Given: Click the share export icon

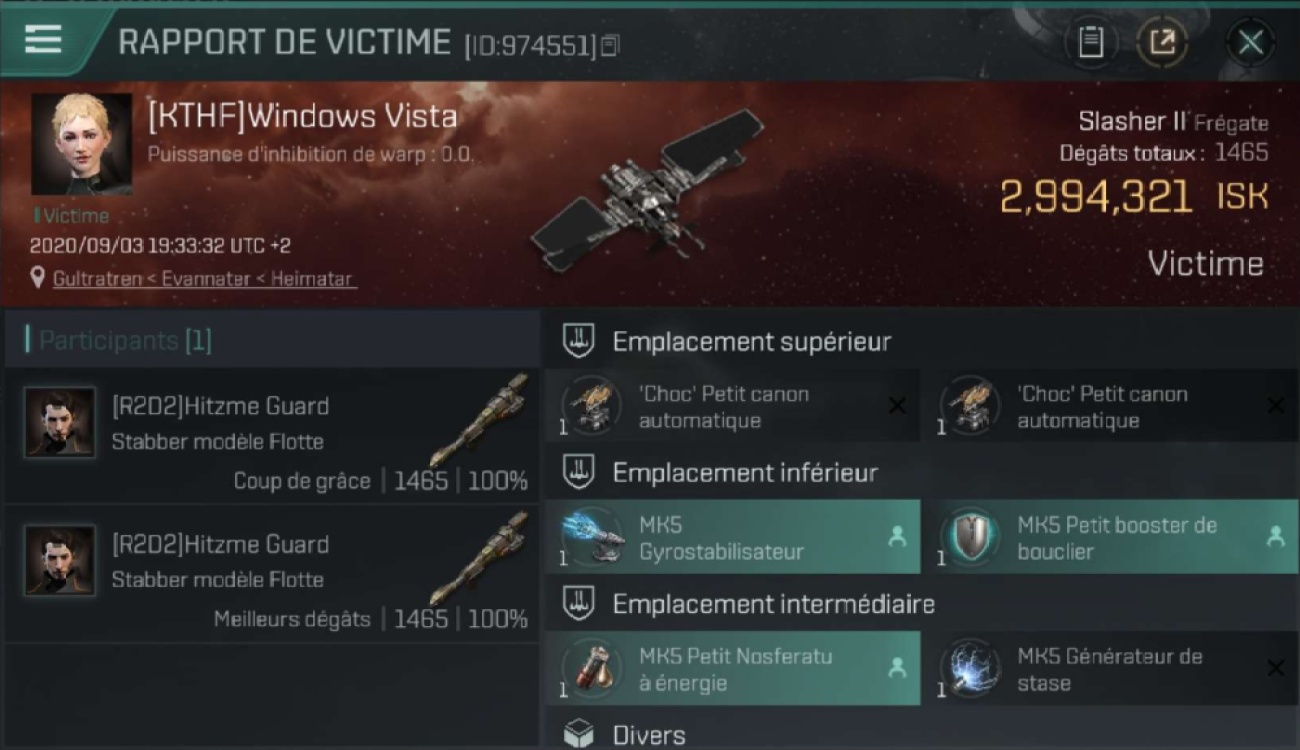Looking at the screenshot, I should click(1161, 42).
